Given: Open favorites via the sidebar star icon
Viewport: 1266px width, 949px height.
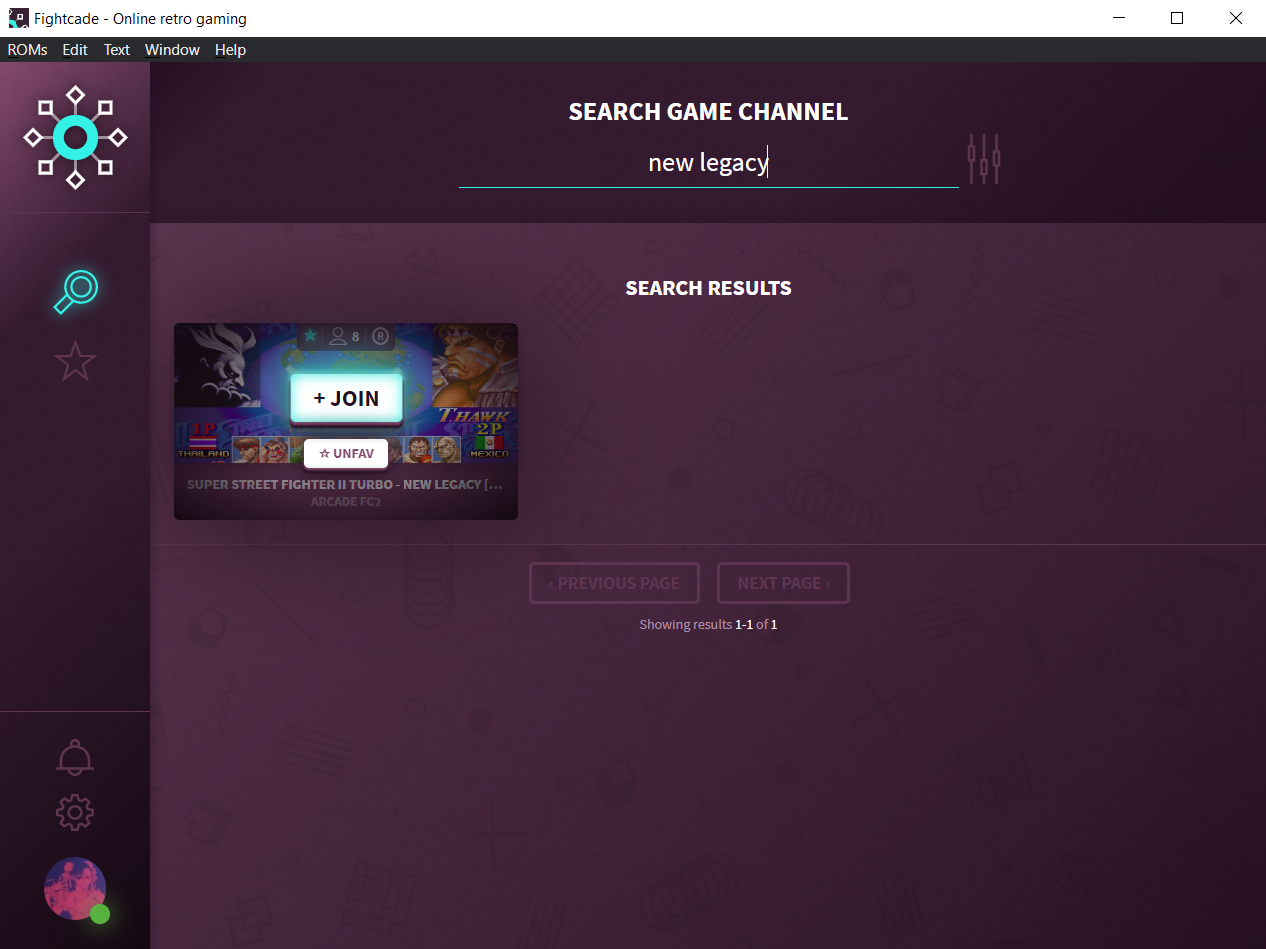Looking at the screenshot, I should point(75,361).
